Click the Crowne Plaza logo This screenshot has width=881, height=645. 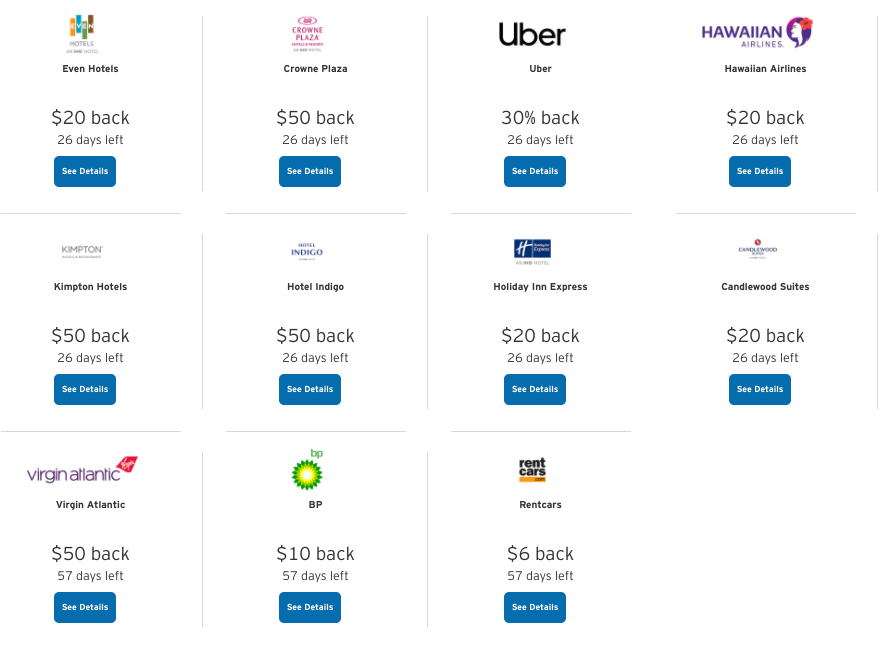307,34
